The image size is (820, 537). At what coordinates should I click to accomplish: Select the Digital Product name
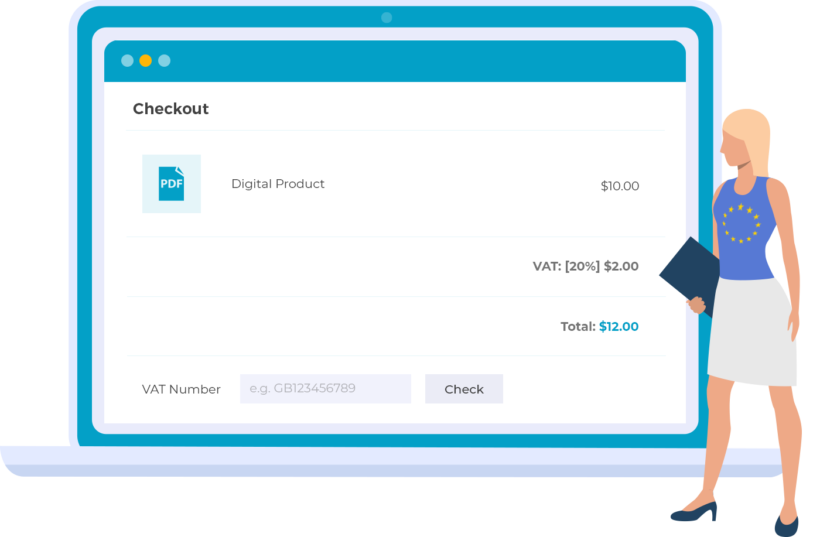[x=278, y=184]
